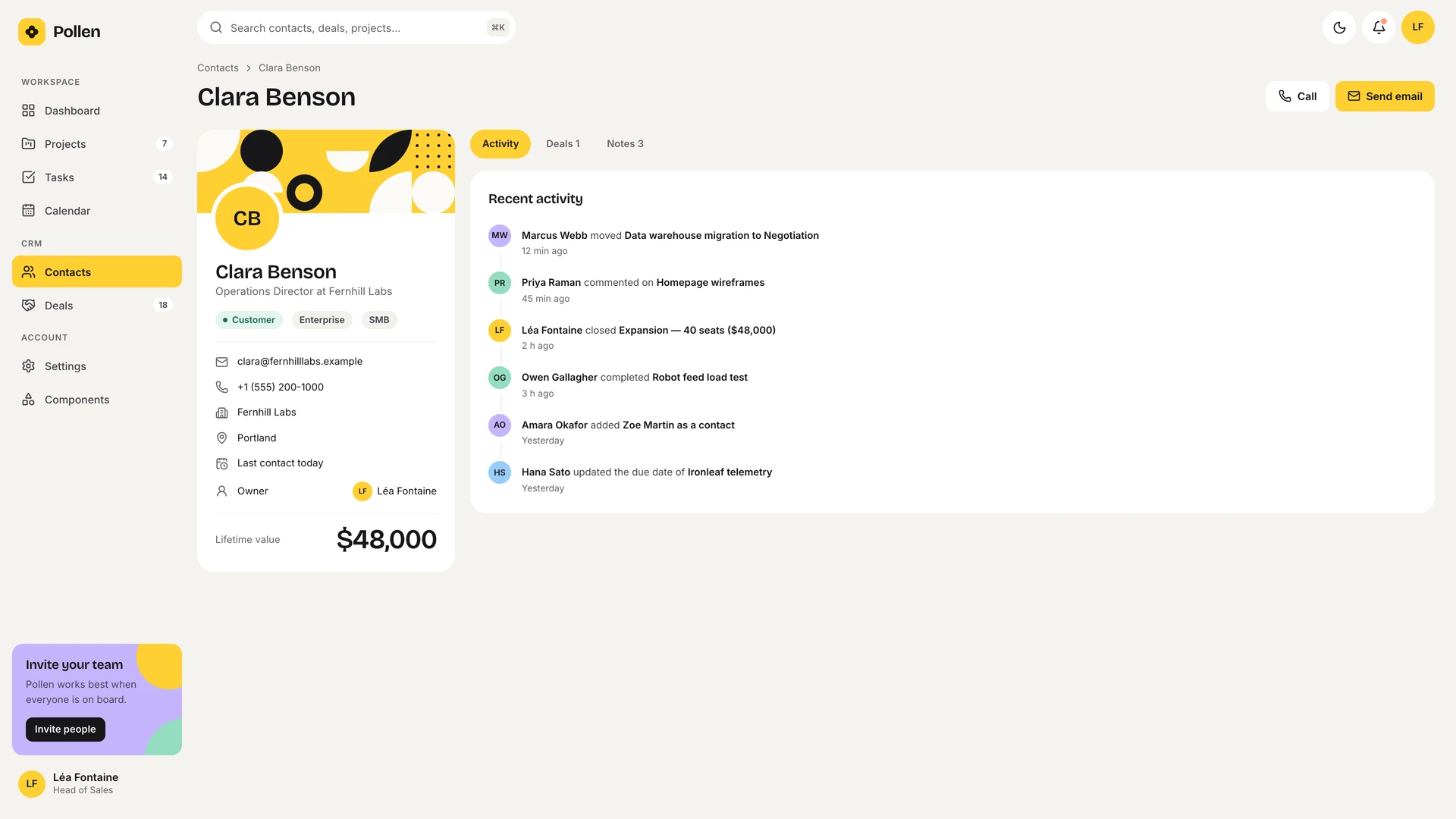This screenshot has height=819, width=1456.
Task: Open notifications bell icon
Action: pyautogui.click(x=1379, y=27)
